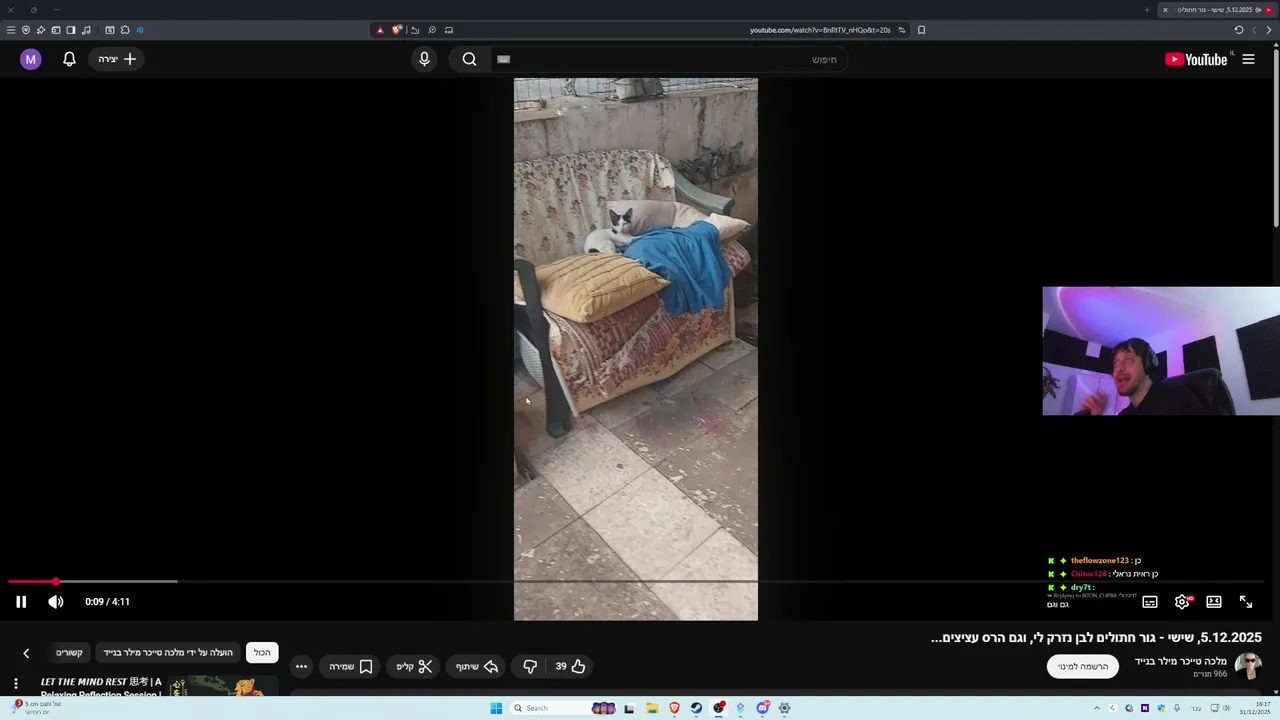Open a new browser tab with plus
Viewport: 1280px width, 720px height.
pyautogui.click(x=1147, y=10)
